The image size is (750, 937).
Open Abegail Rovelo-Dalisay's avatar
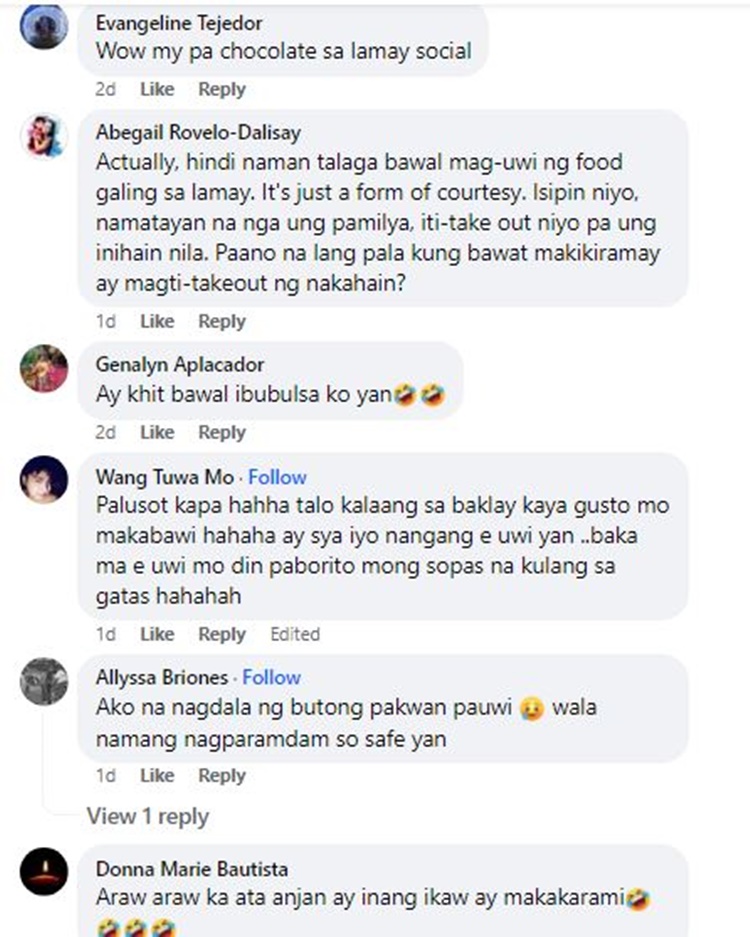[x=44, y=136]
